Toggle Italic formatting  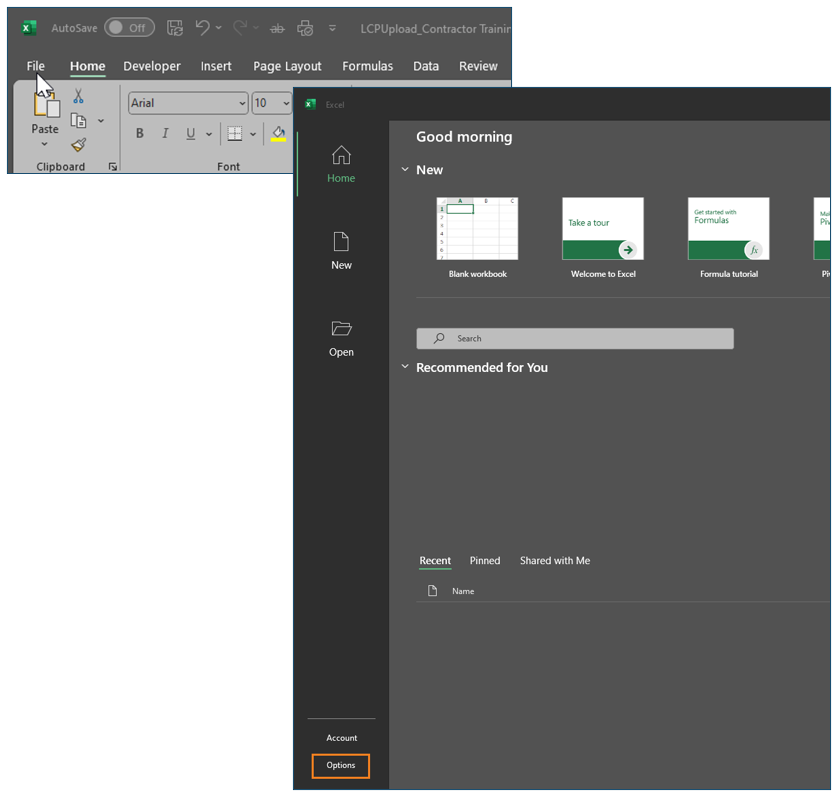click(165, 133)
